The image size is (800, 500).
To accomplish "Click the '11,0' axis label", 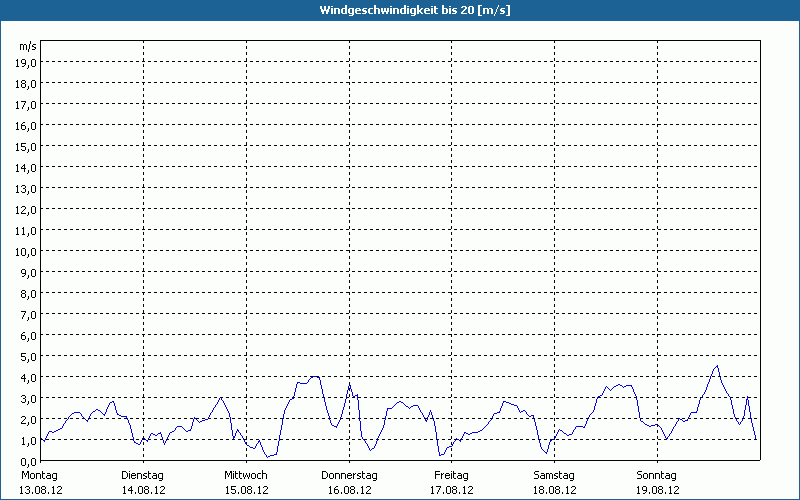I will pos(26,231).
